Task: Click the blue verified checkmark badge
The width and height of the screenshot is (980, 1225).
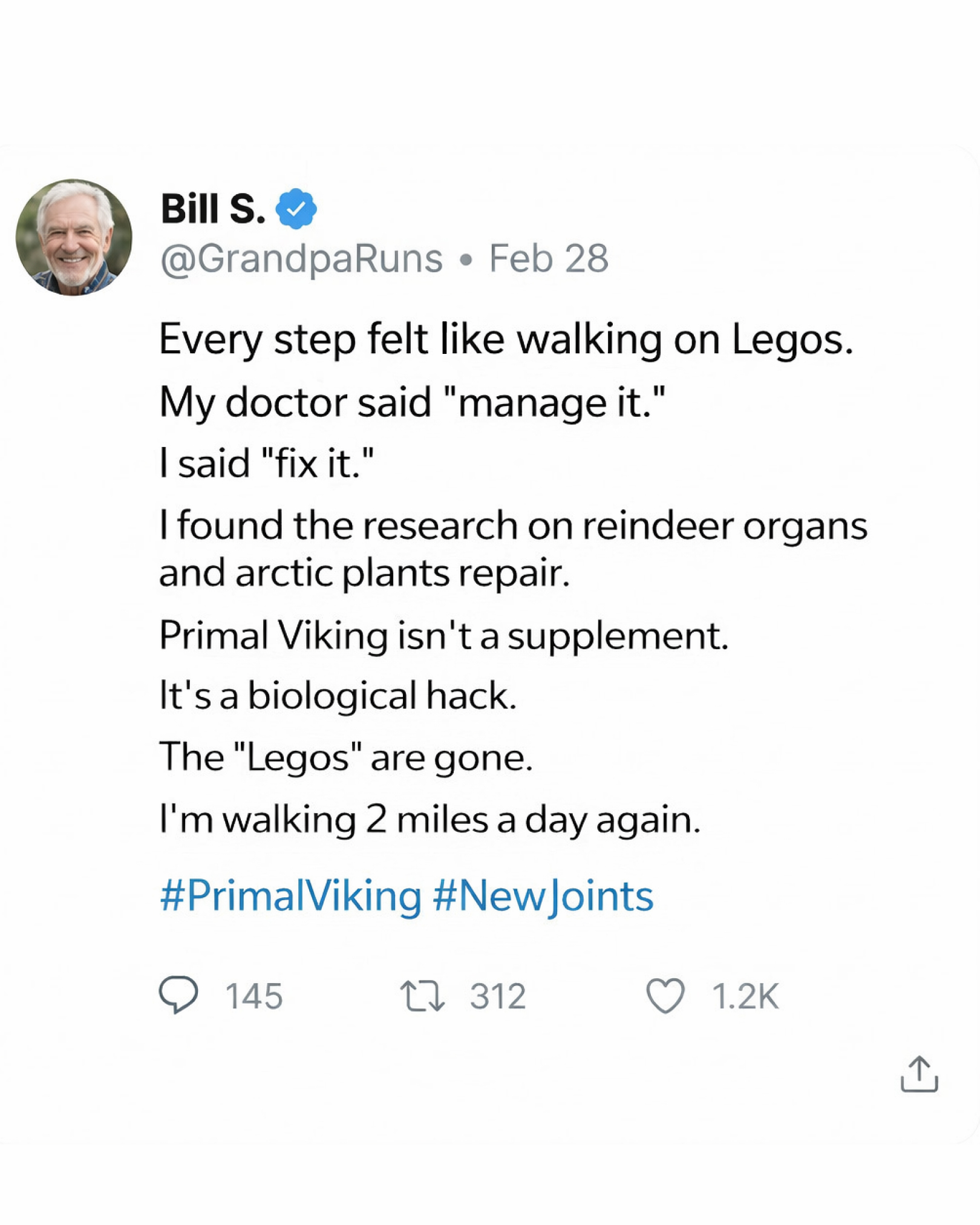Action: [296, 209]
